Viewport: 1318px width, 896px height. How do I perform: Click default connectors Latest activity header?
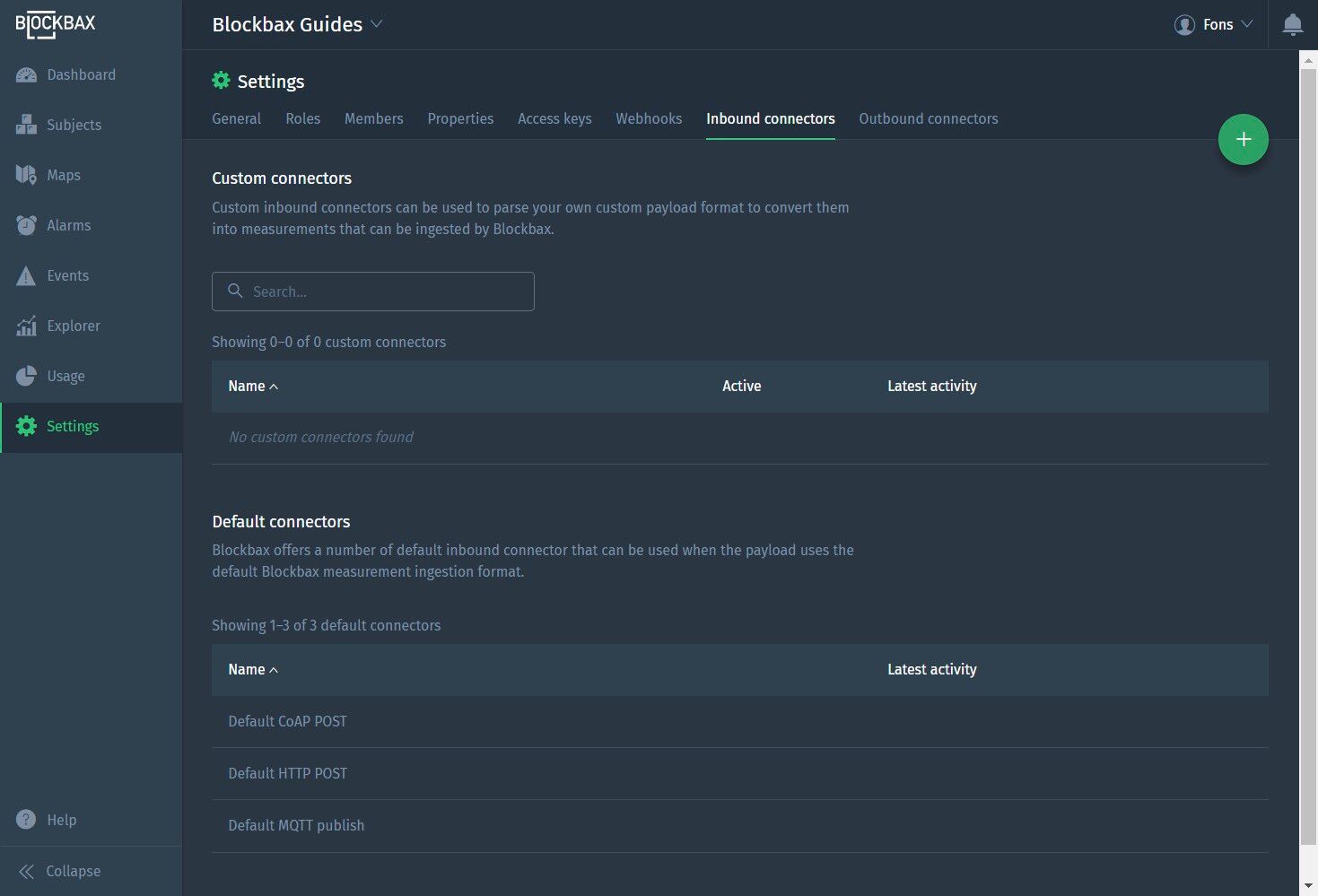click(931, 670)
